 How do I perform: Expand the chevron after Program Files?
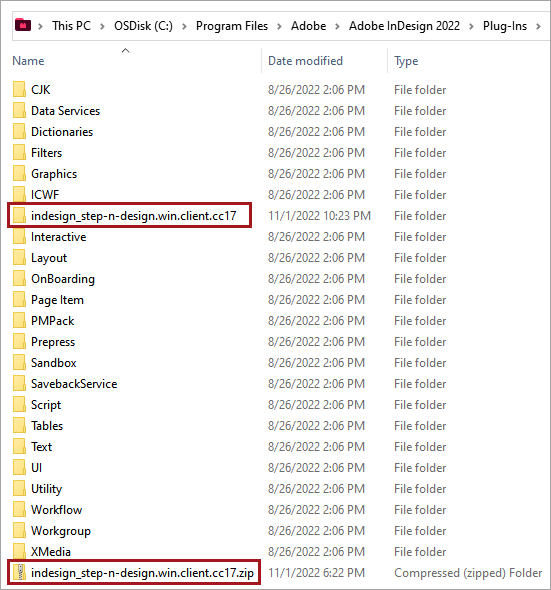tap(279, 26)
